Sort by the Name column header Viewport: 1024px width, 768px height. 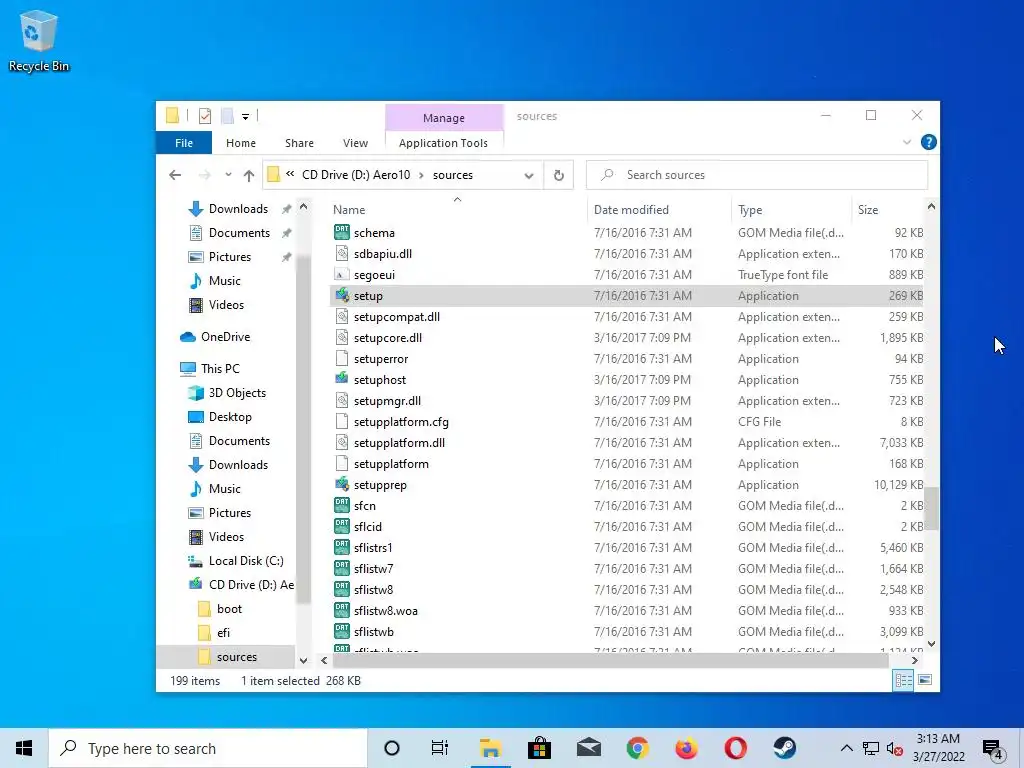(349, 210)
